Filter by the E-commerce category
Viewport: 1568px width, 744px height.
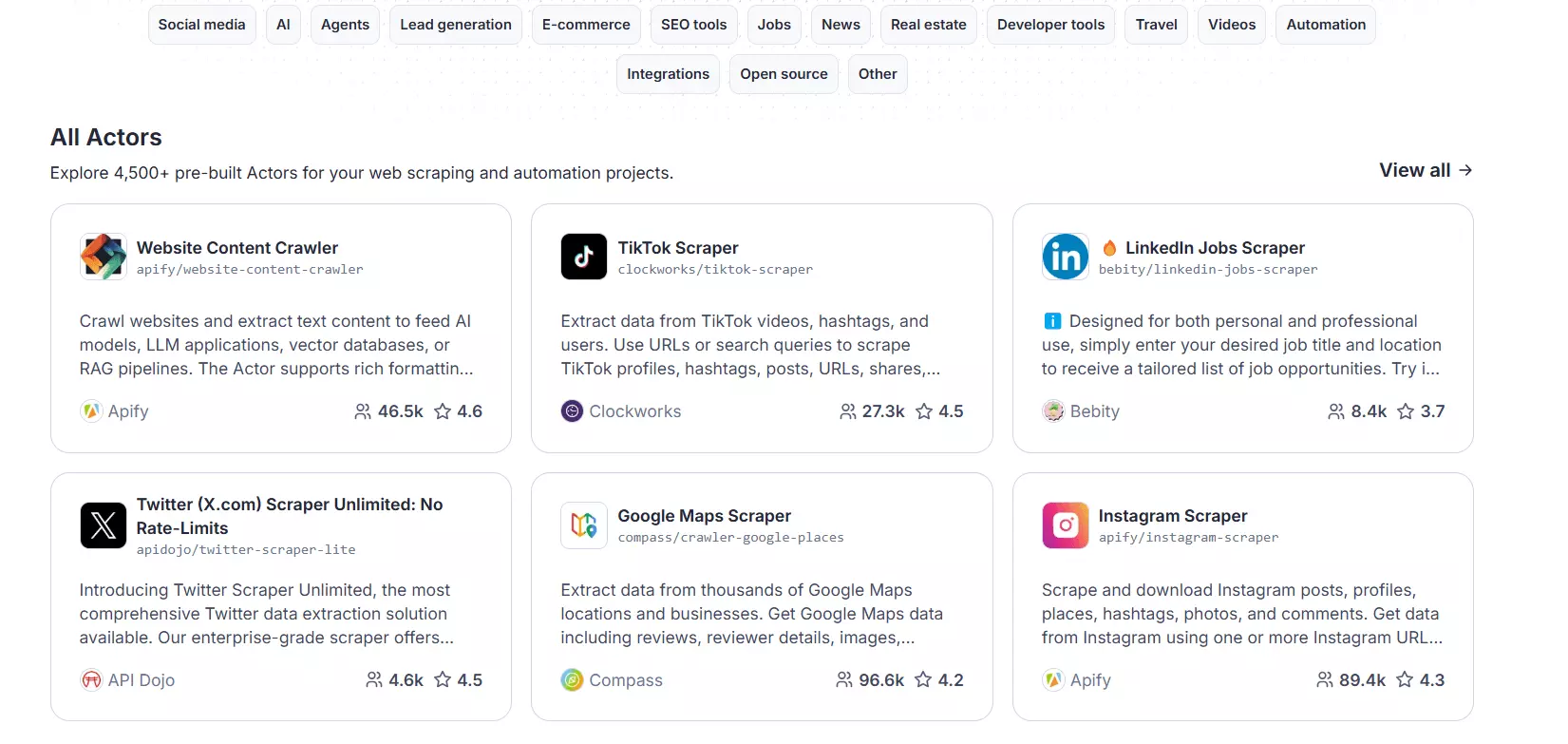click(586, 25)
